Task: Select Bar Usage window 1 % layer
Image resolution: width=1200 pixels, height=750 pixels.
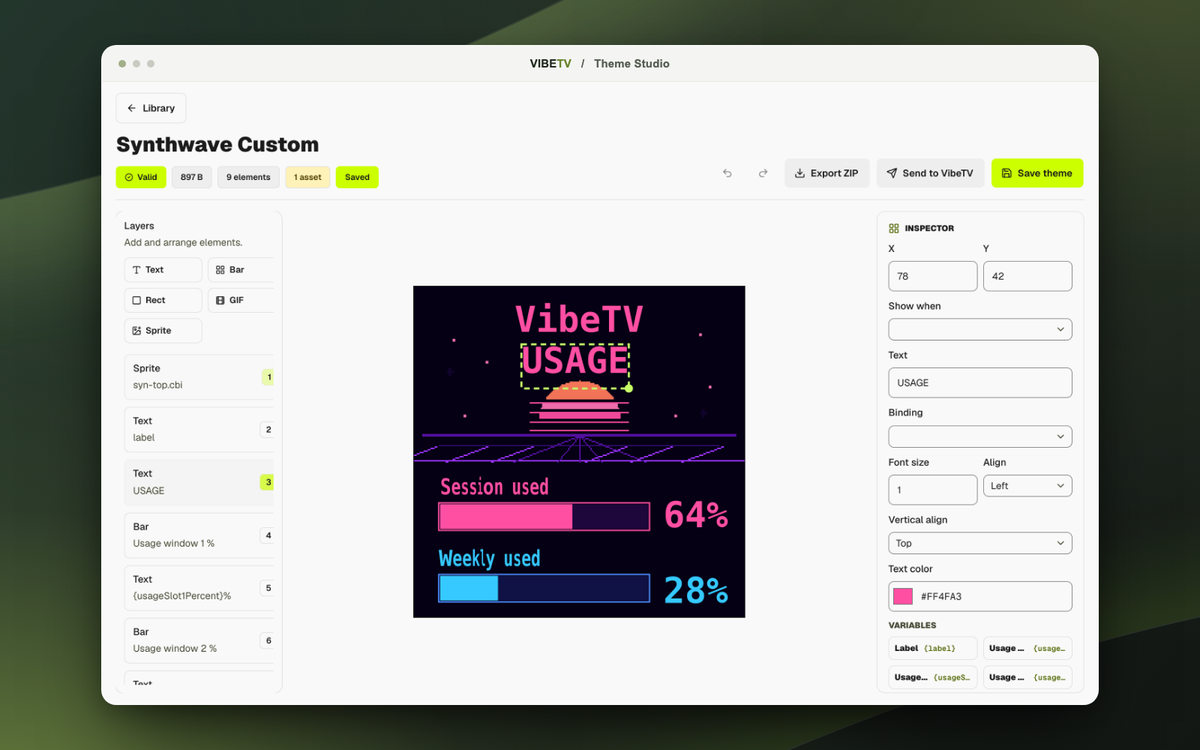Action: tap(199, 535)
